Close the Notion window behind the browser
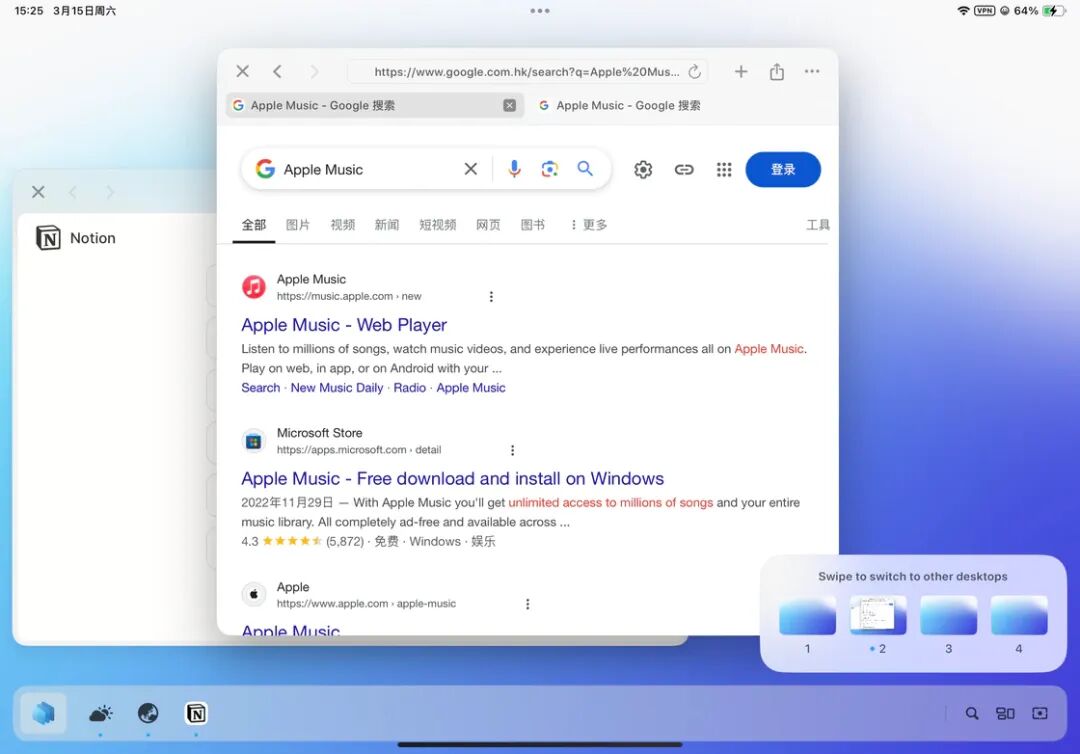The height and width of the screenshot is (754, 1080). (39, 192)
